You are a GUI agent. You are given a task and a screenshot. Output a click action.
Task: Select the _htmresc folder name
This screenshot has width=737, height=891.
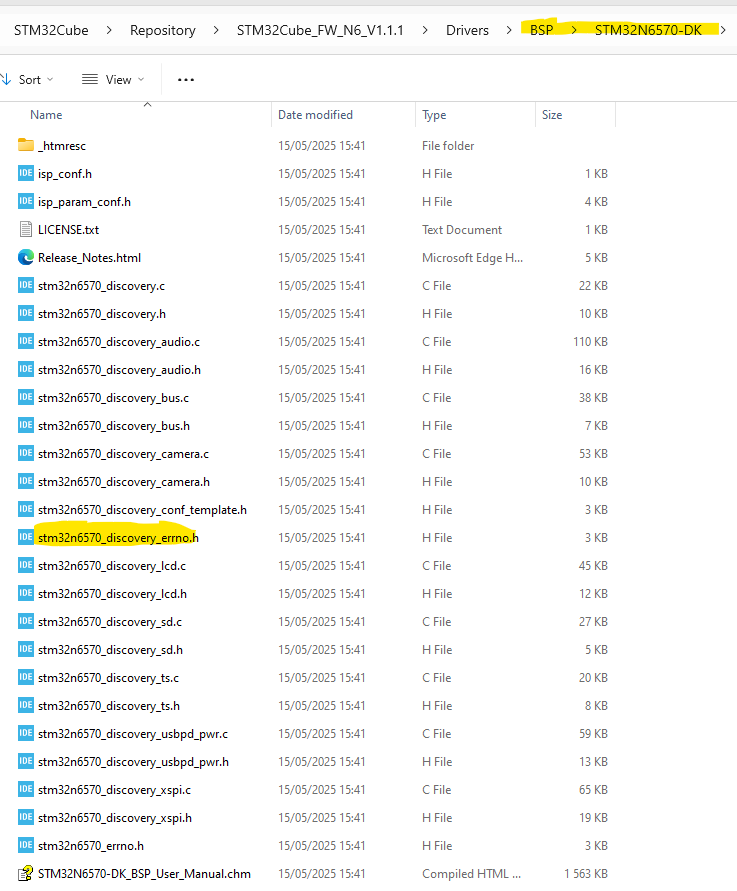[62, 145]
